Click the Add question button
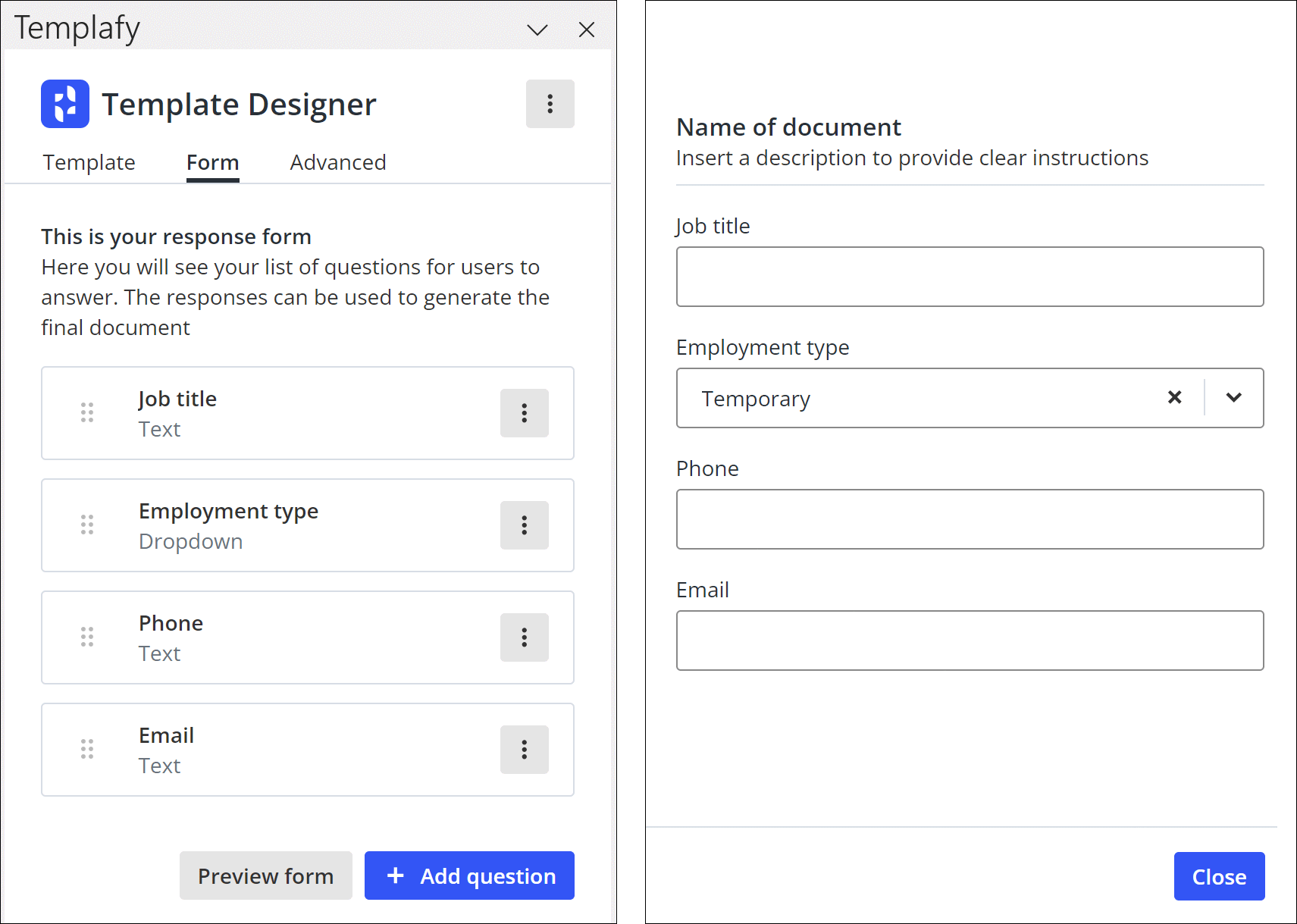1297x924 pixels. click(469, 875)
